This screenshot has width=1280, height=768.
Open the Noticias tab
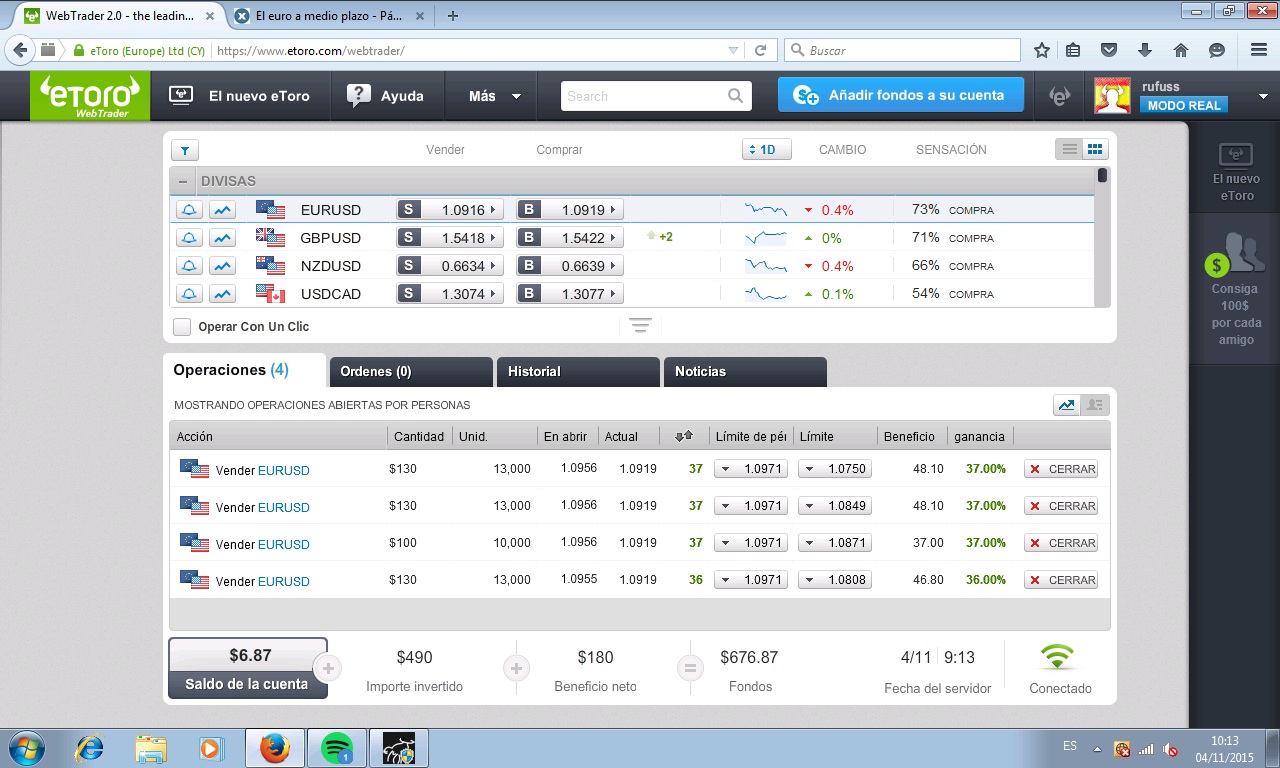click(x=745, y=372)
